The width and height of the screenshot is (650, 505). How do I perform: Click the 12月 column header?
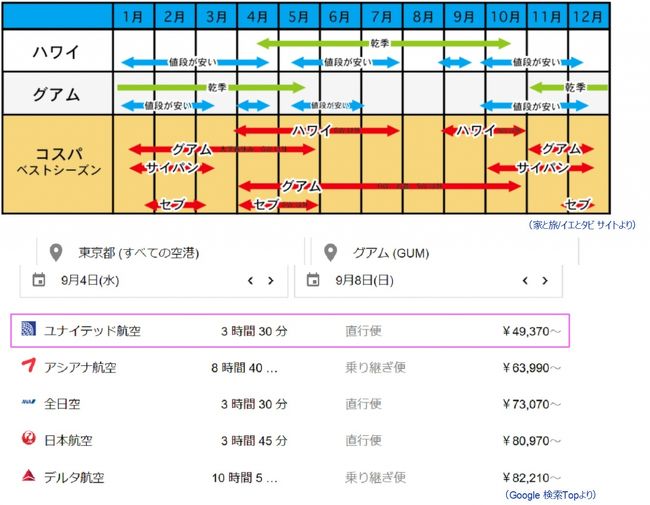[x=588, y=17]
